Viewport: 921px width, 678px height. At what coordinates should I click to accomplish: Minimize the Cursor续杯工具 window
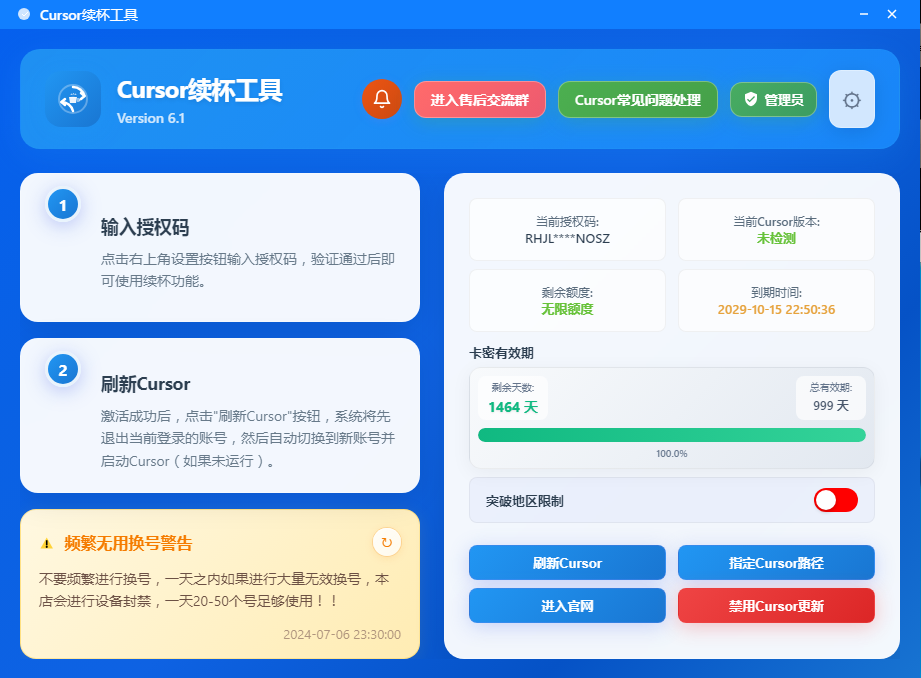[x=862, y=14]
